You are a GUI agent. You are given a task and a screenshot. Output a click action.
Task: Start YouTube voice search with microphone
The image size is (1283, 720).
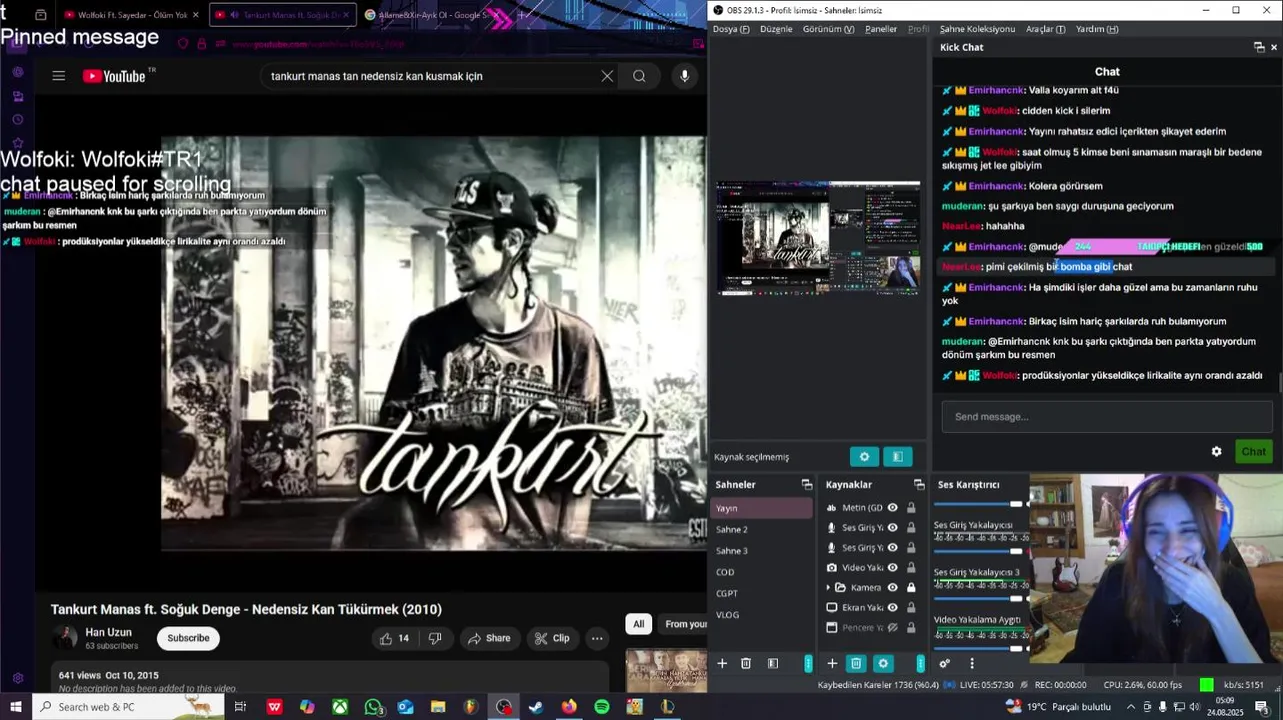[x=684, y=76]
